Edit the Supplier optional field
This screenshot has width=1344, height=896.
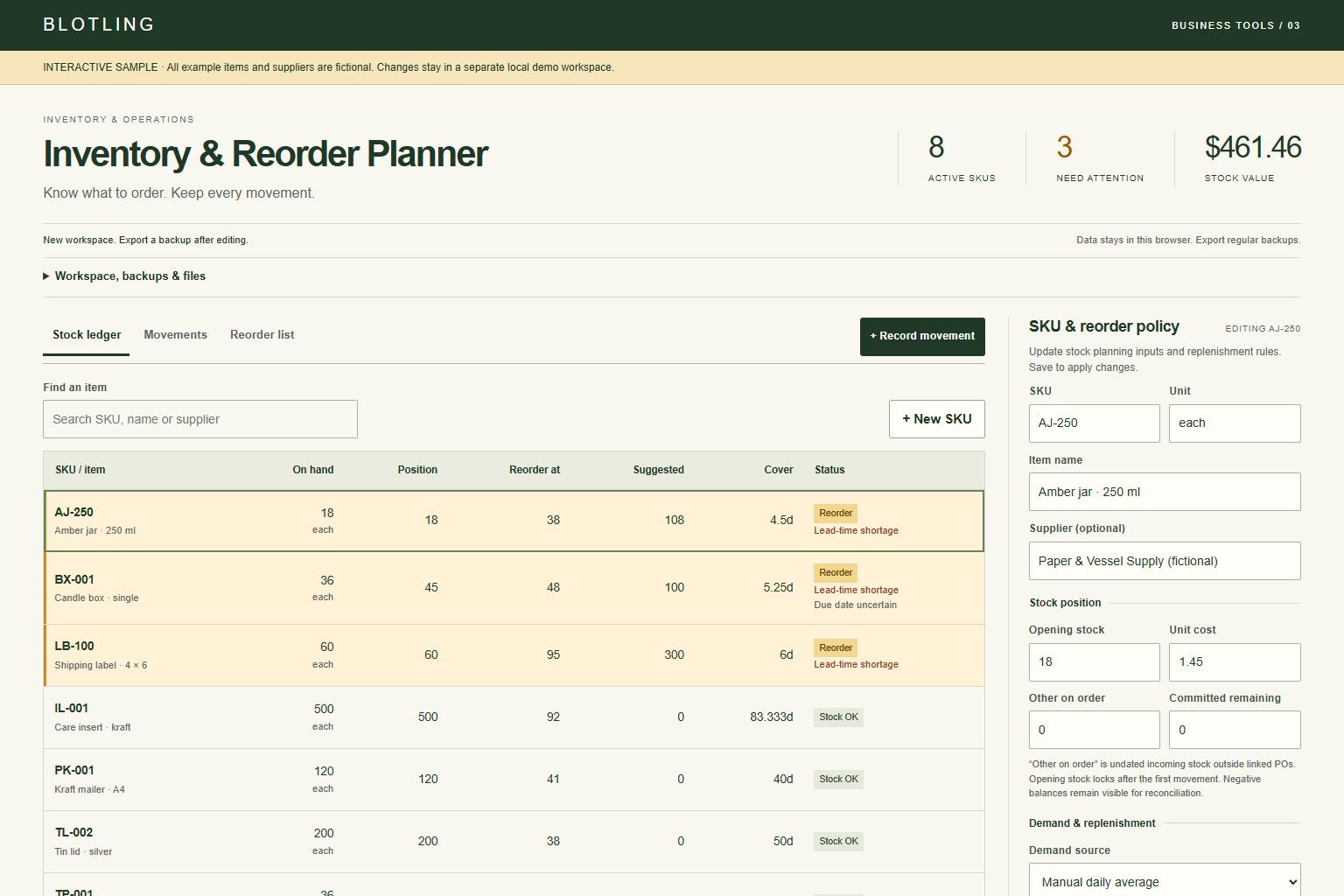click(1165, 561)
